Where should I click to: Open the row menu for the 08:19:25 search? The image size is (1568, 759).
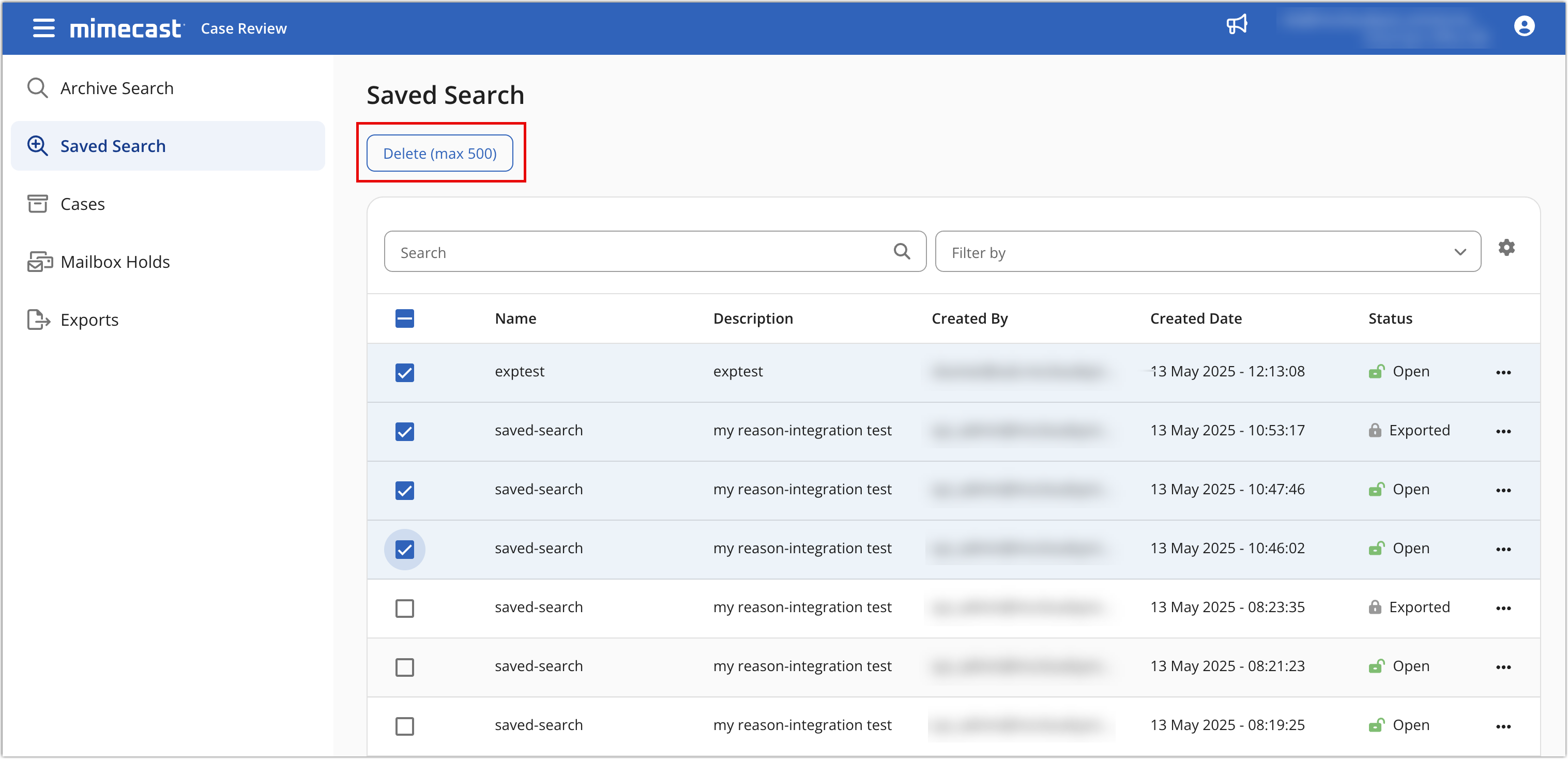[x=1503, y=726]
